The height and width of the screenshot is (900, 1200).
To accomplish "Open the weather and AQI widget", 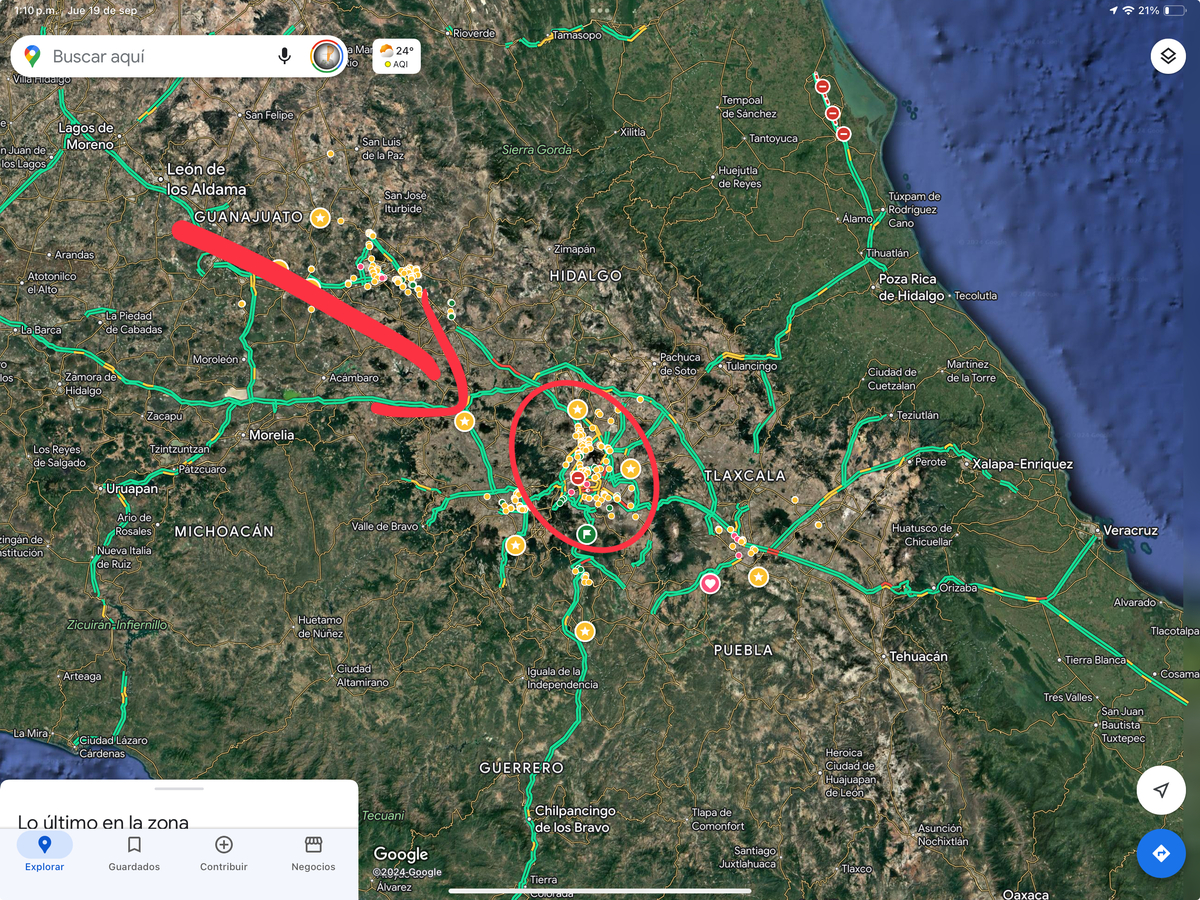I will pyautogui.click(x=397, y=56).
